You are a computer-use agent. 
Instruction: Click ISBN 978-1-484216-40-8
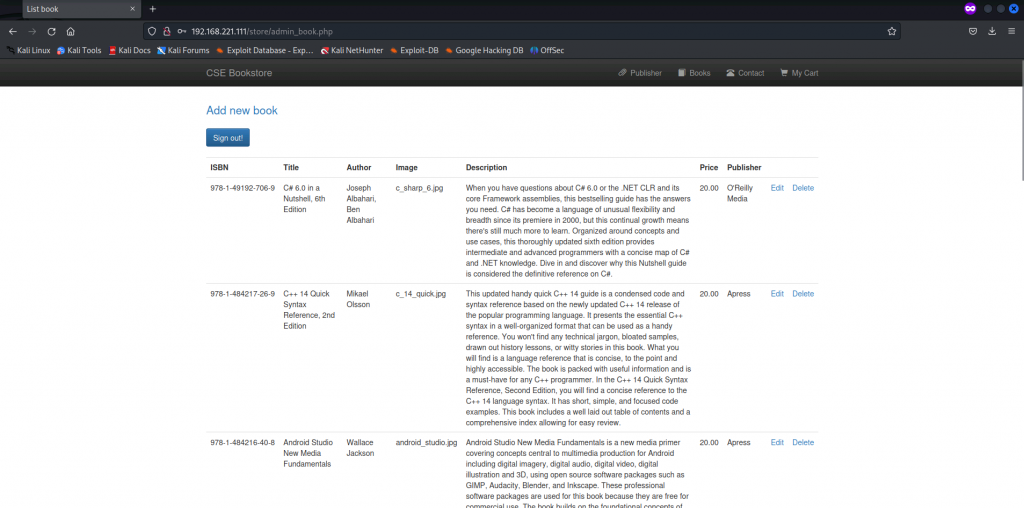[x=243, y=443]
